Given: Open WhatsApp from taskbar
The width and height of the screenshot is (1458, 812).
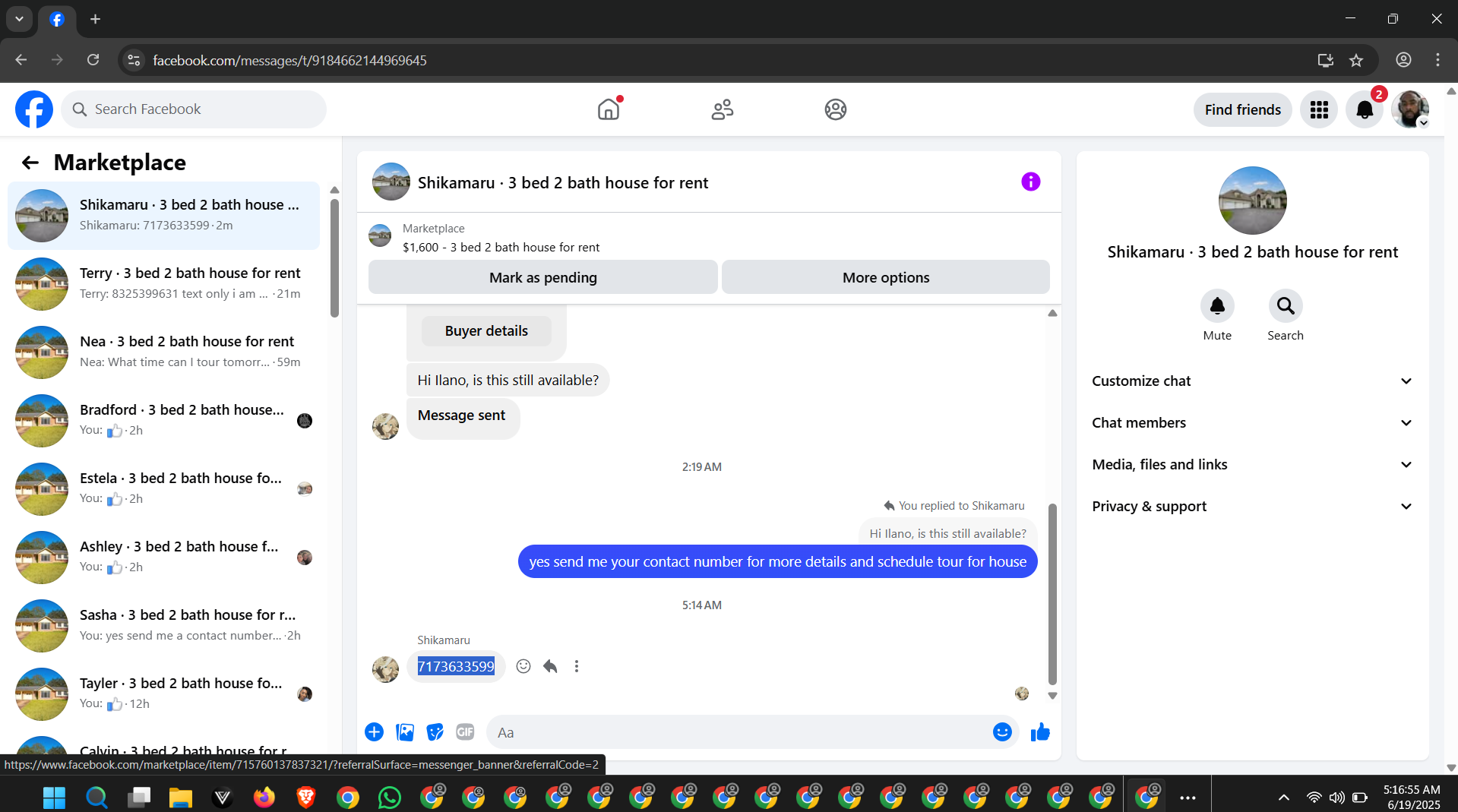Looking at the screenshot, I should [389, 798].
